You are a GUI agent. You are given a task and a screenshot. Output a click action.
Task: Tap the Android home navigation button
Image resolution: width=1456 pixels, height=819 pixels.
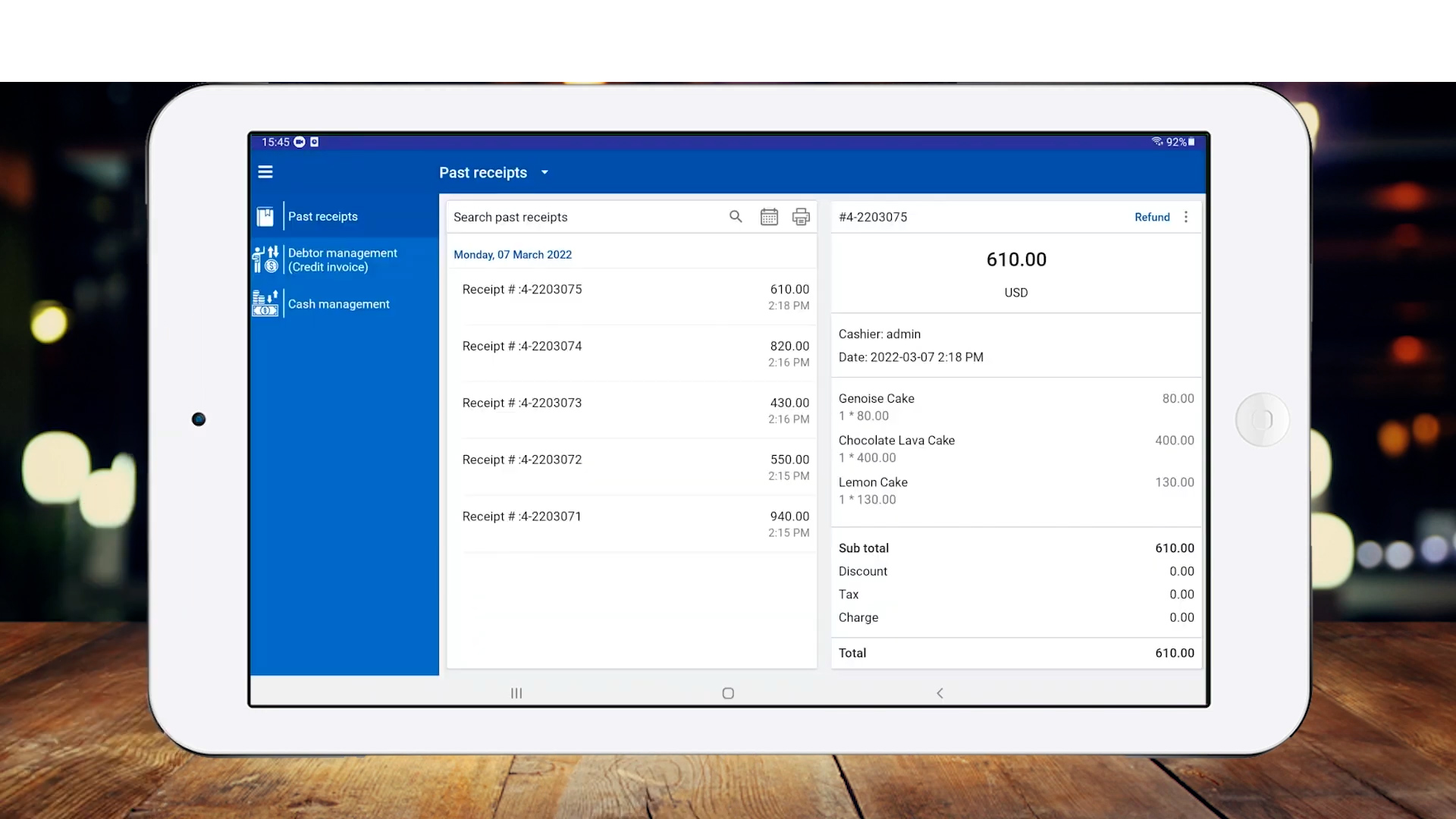tap(728, 693)
